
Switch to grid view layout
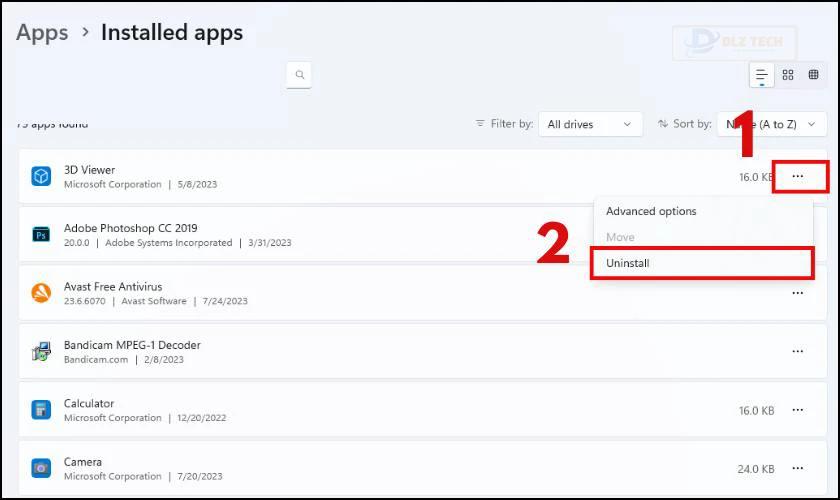[788, 75]
